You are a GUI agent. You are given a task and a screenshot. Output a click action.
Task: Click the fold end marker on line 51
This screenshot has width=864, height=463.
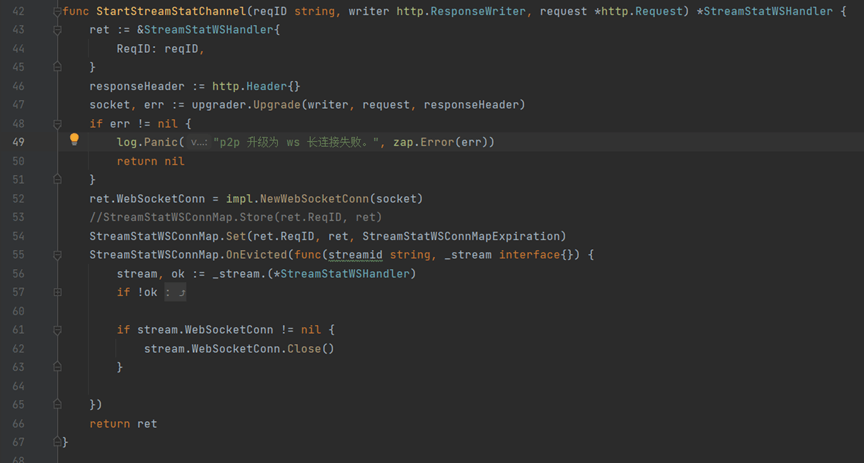[57, 180]
